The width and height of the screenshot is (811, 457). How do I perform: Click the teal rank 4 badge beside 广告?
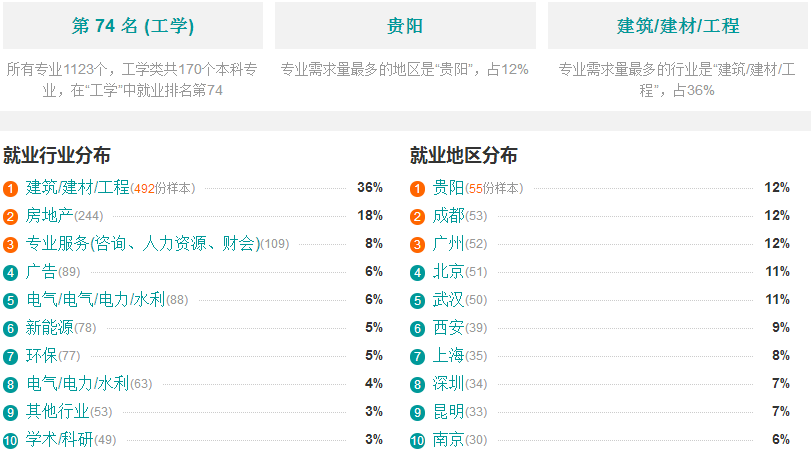click(10, 272)
